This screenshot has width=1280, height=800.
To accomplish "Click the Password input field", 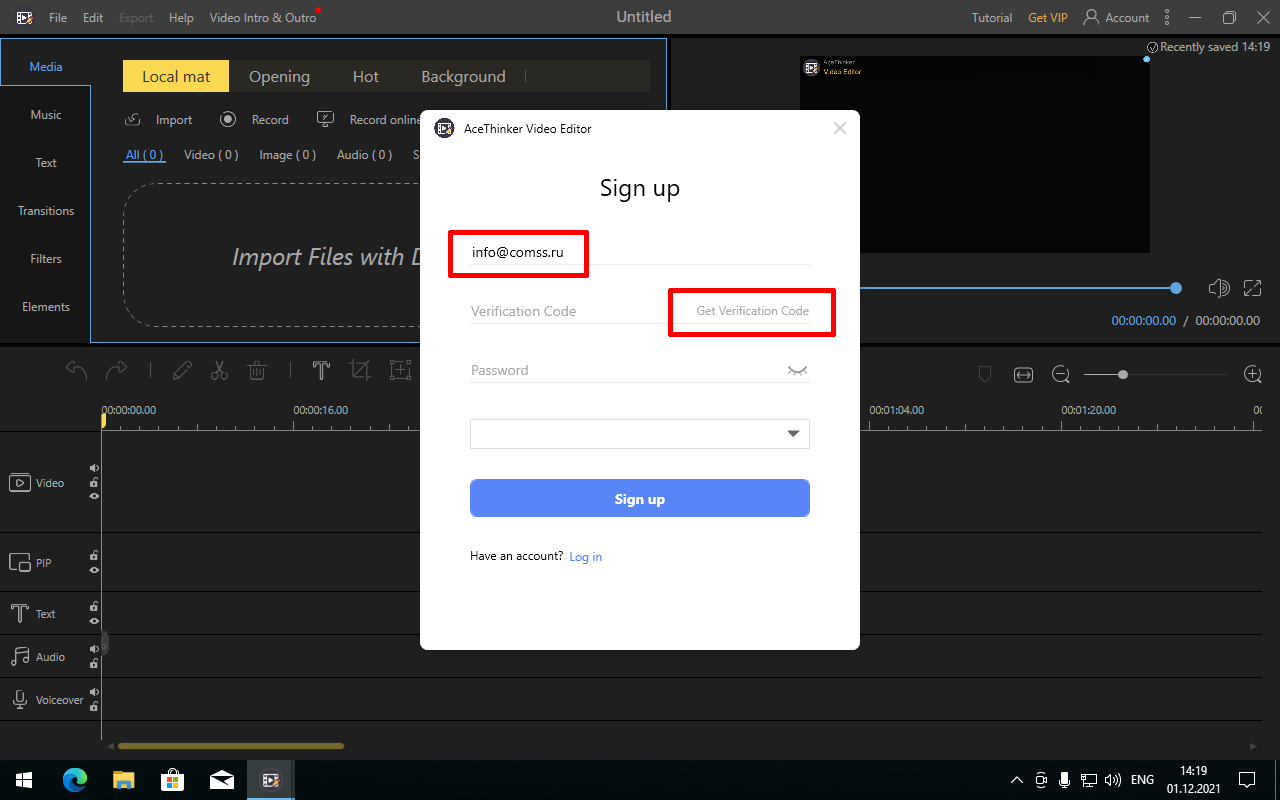I will pos(625,370).
